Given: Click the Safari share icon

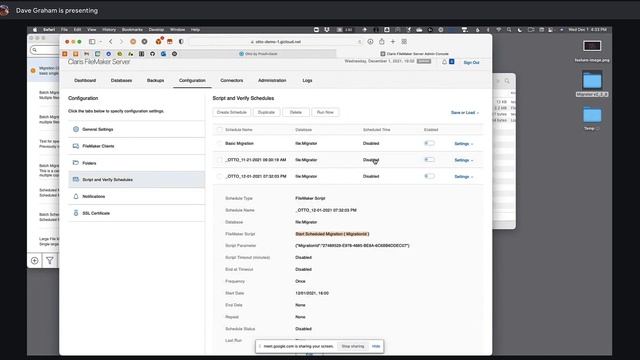Looking at the screenshot, I should (x=382, y=42).
